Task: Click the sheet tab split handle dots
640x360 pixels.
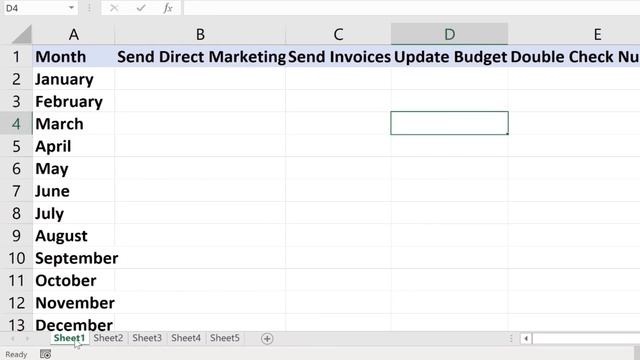Action: 511,338
